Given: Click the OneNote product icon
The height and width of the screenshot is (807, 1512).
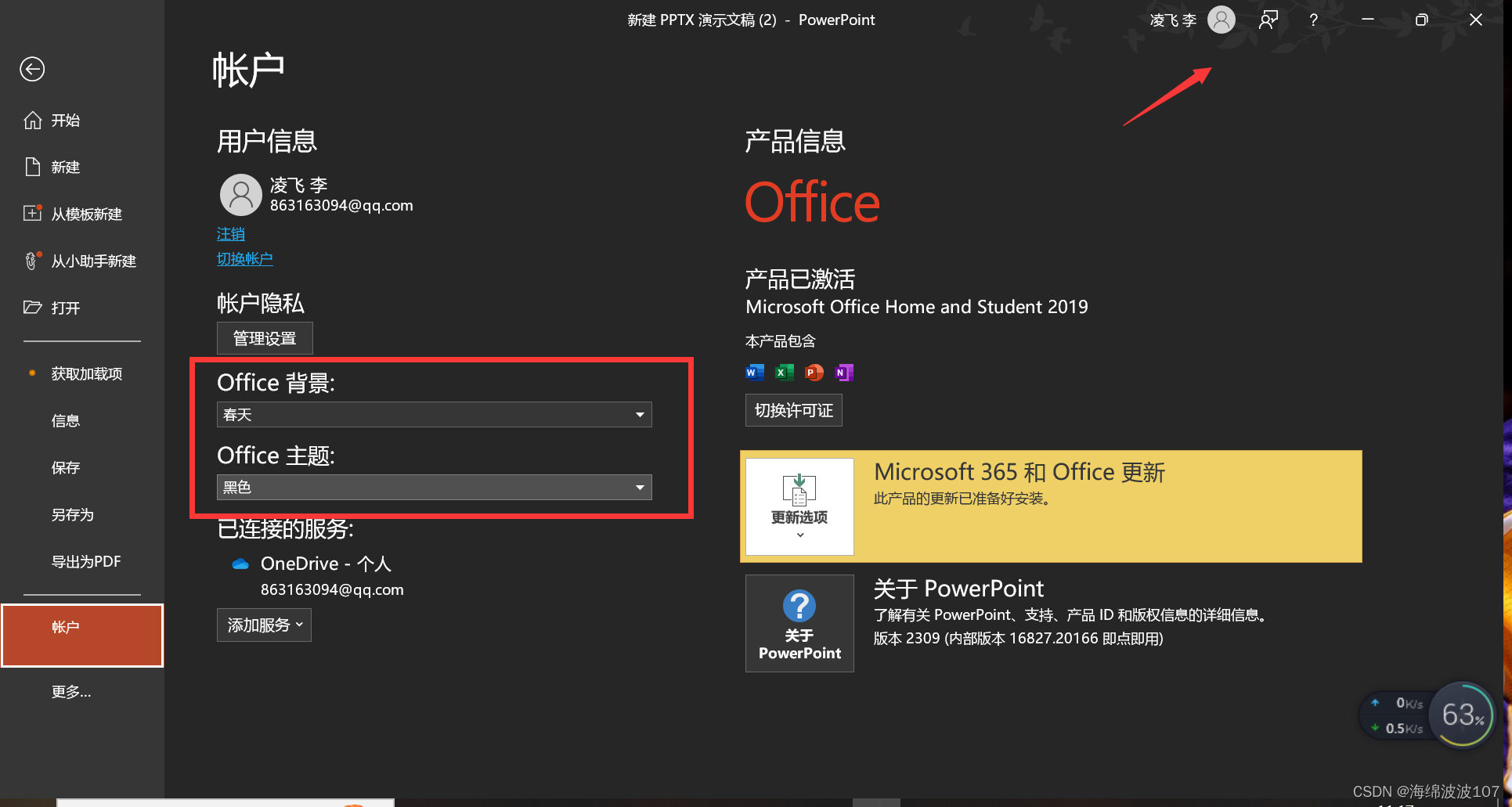Looking at the screenshot, I should click(844, 373).
